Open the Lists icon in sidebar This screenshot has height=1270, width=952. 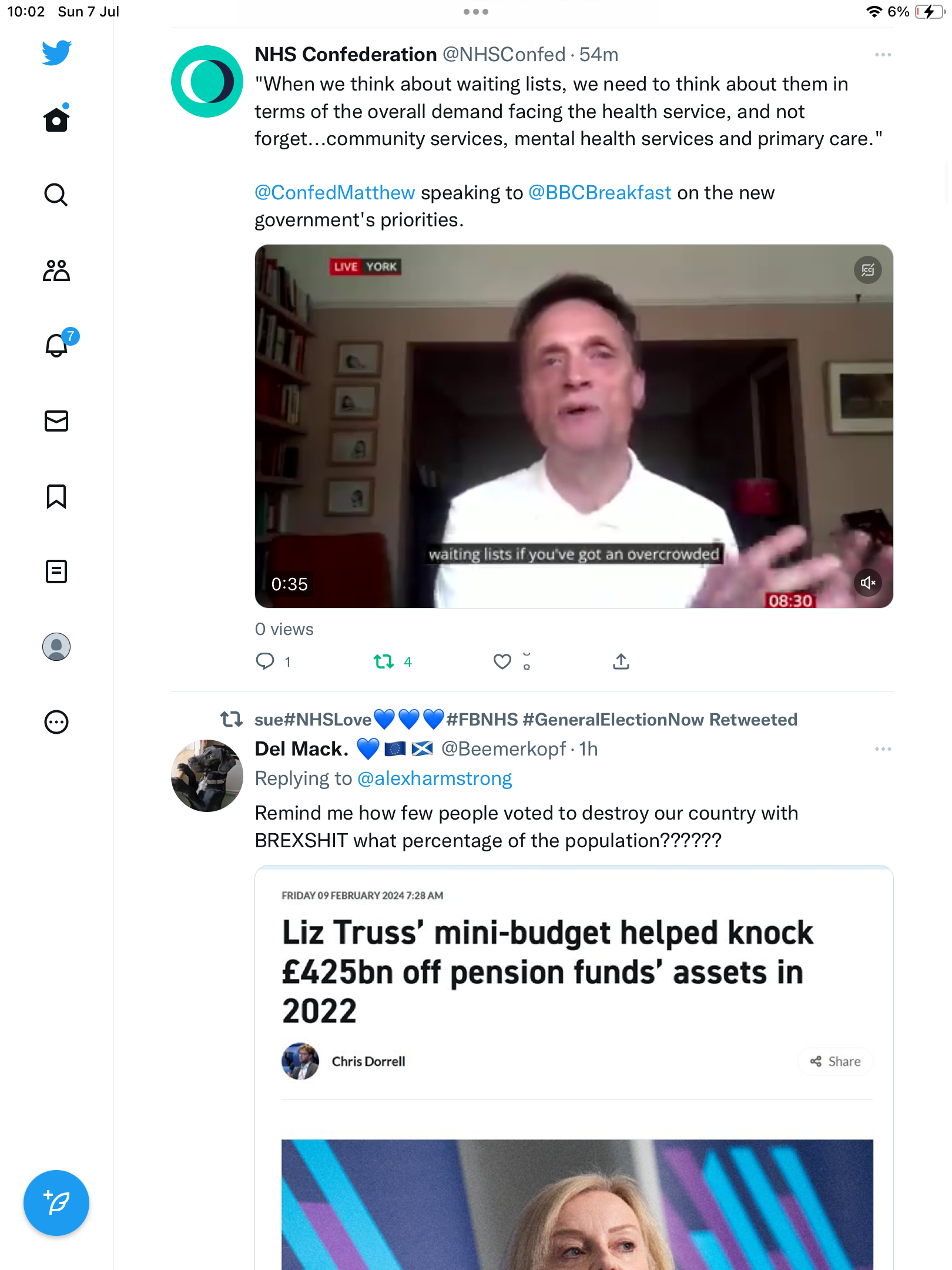[56, 571]
